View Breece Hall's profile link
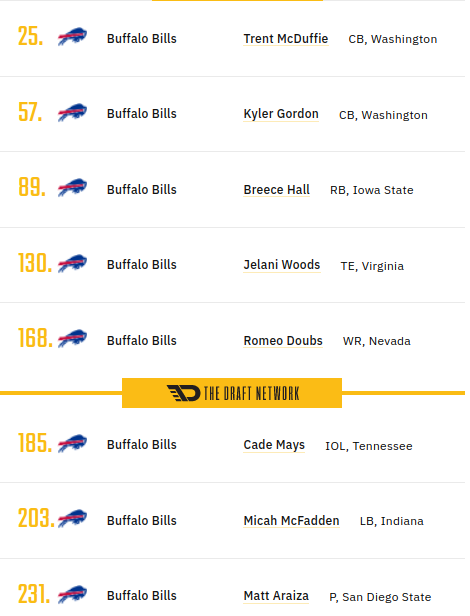Screen dimensions: 470x616 tap(279, 191)
